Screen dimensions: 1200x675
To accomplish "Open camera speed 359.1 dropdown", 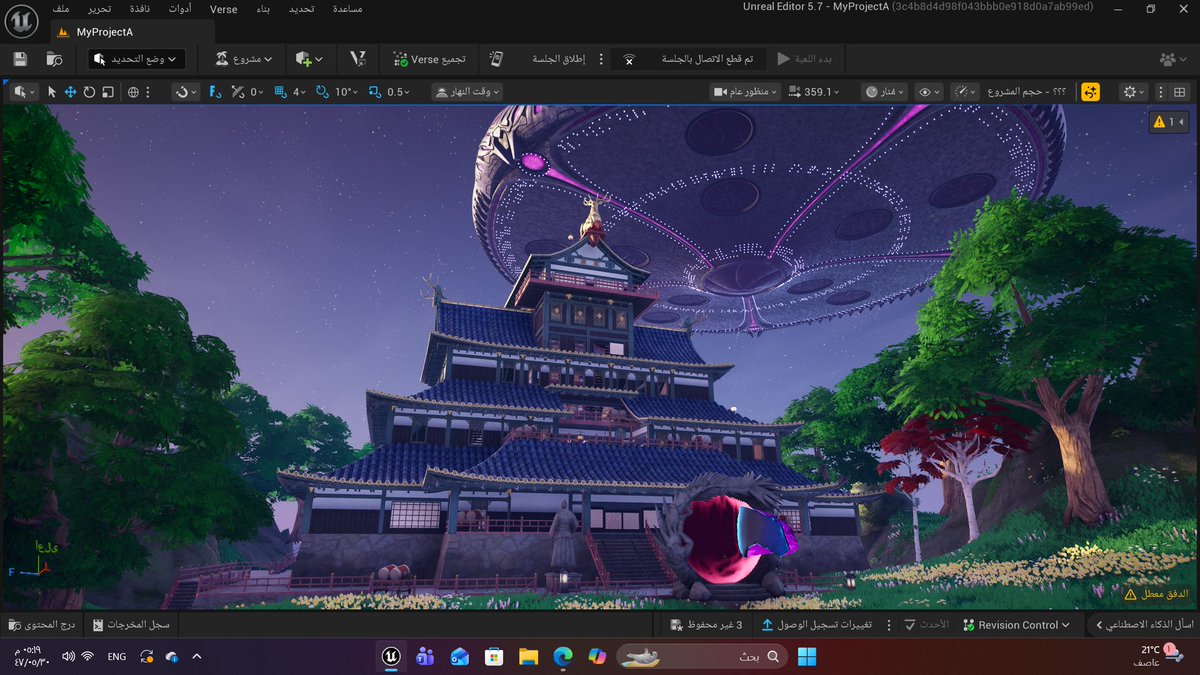I will point(814,91).
